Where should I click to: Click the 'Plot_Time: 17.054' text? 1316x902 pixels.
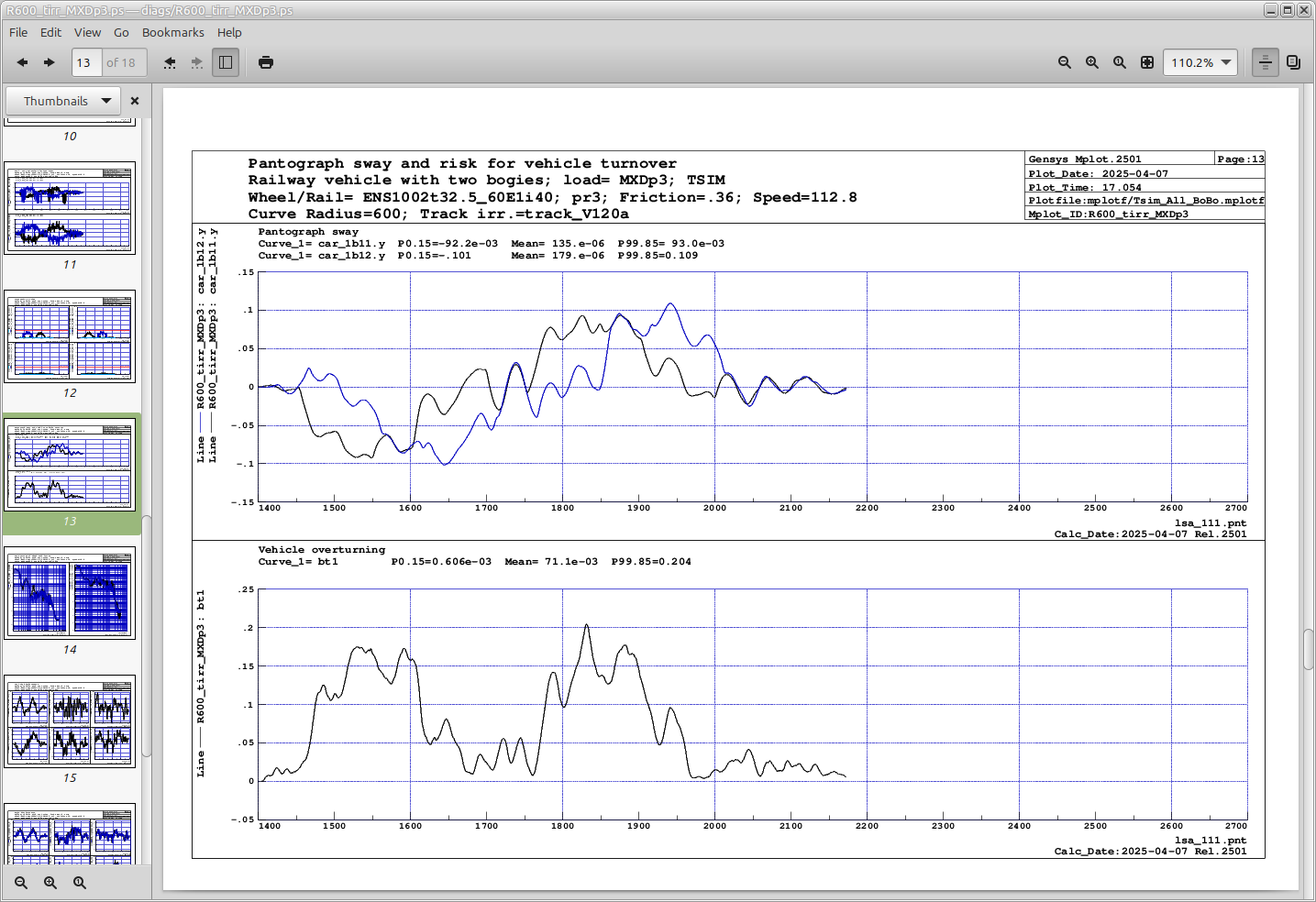pyautogui.click(x=1085, y=188)
